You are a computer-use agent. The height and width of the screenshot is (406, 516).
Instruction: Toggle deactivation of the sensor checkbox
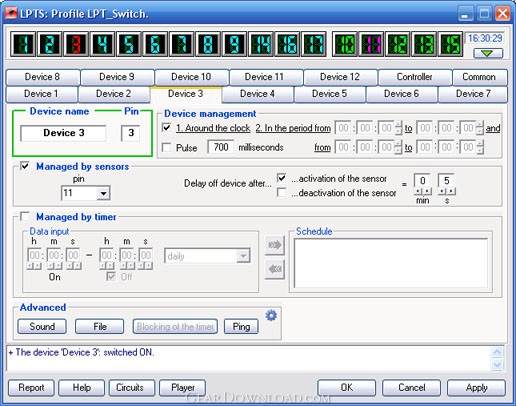click(x=282, y=193)
